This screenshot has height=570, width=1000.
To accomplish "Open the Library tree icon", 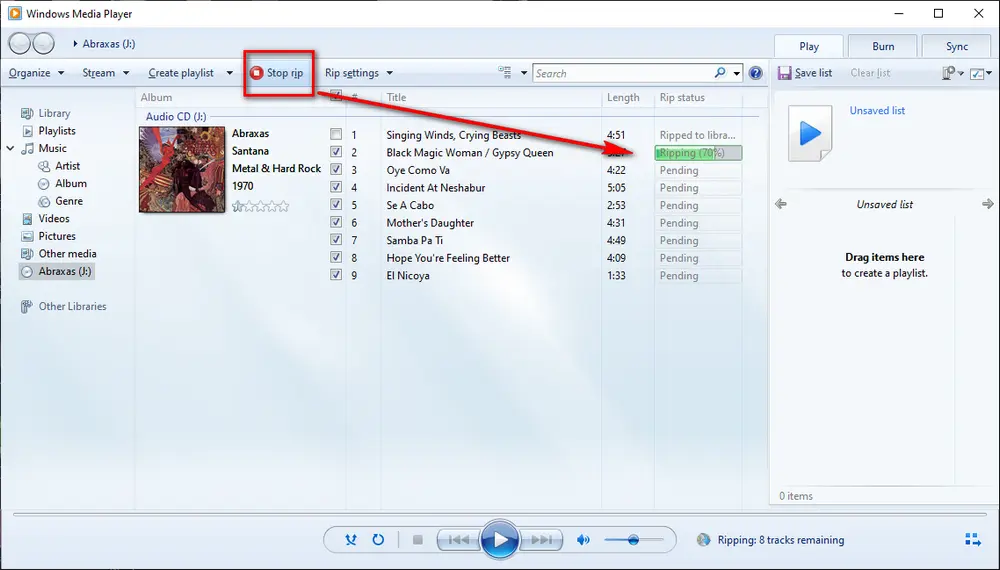I will coord(27,113).
